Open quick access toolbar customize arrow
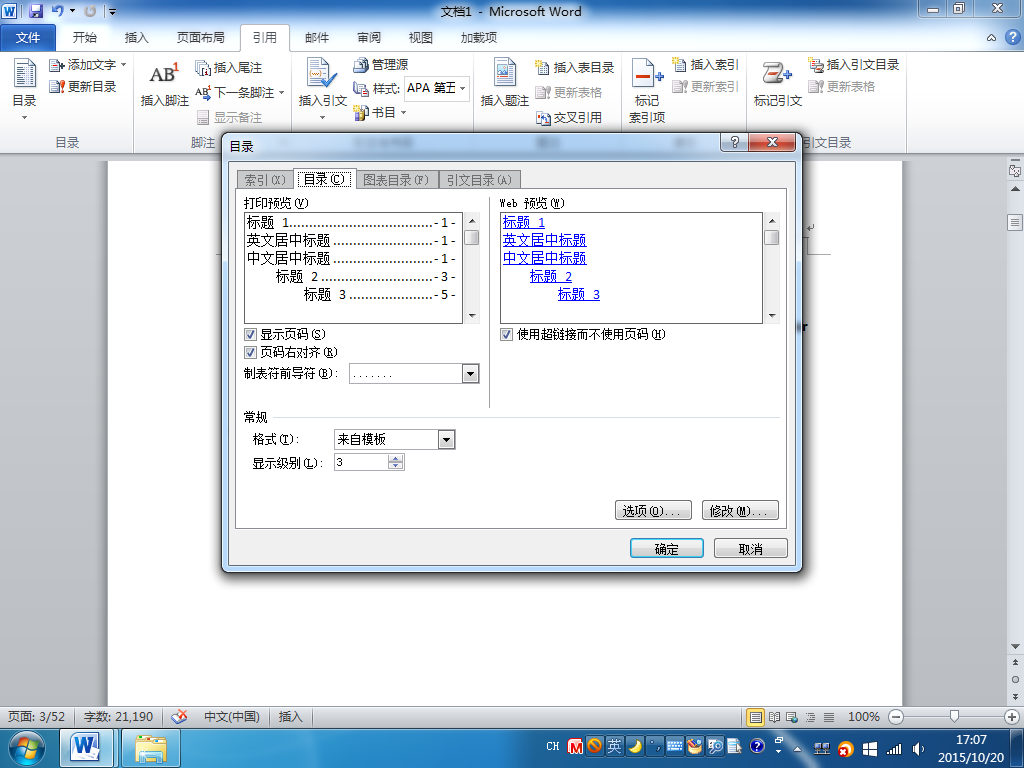Screen dimensions: 1024x768 pyautogui.click(x=112, y=11)
